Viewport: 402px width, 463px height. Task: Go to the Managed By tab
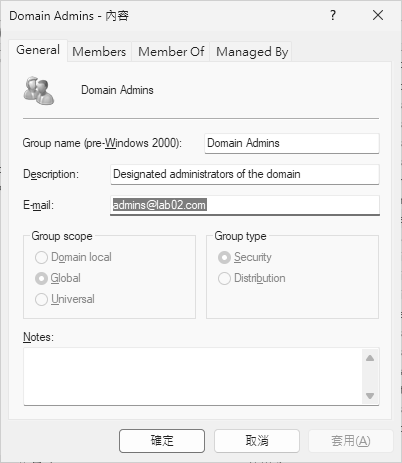252,52
